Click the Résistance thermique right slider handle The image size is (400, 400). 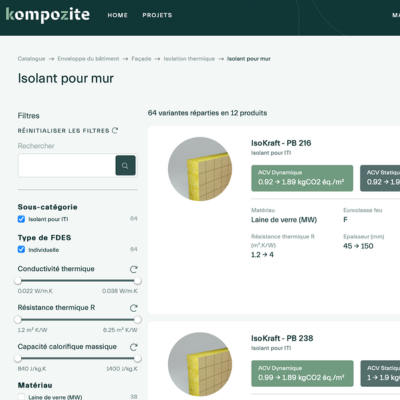click(x=137, y=320)
